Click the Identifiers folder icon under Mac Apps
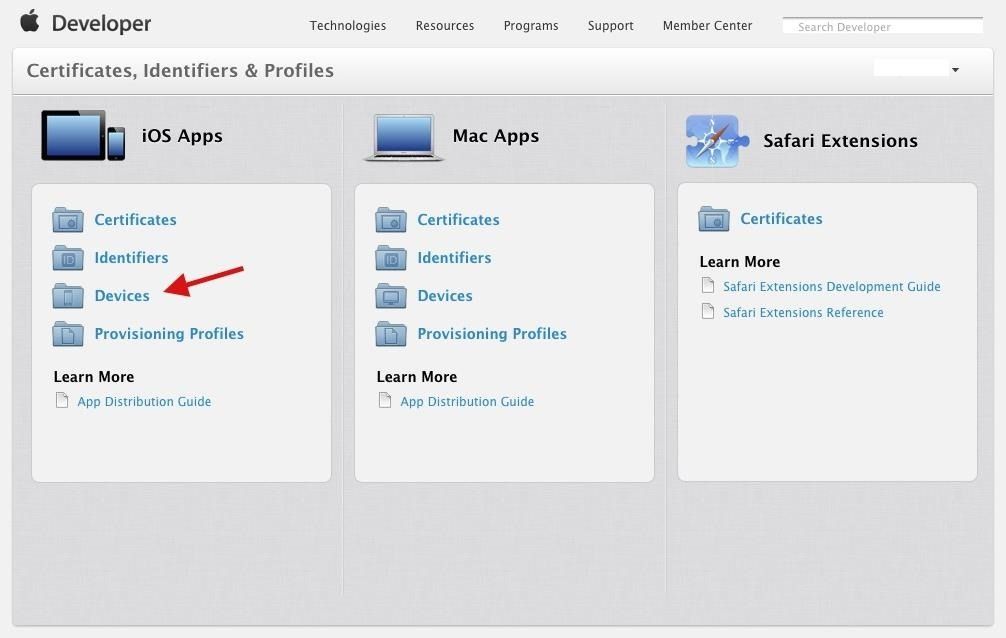 [x=390, y=257]
